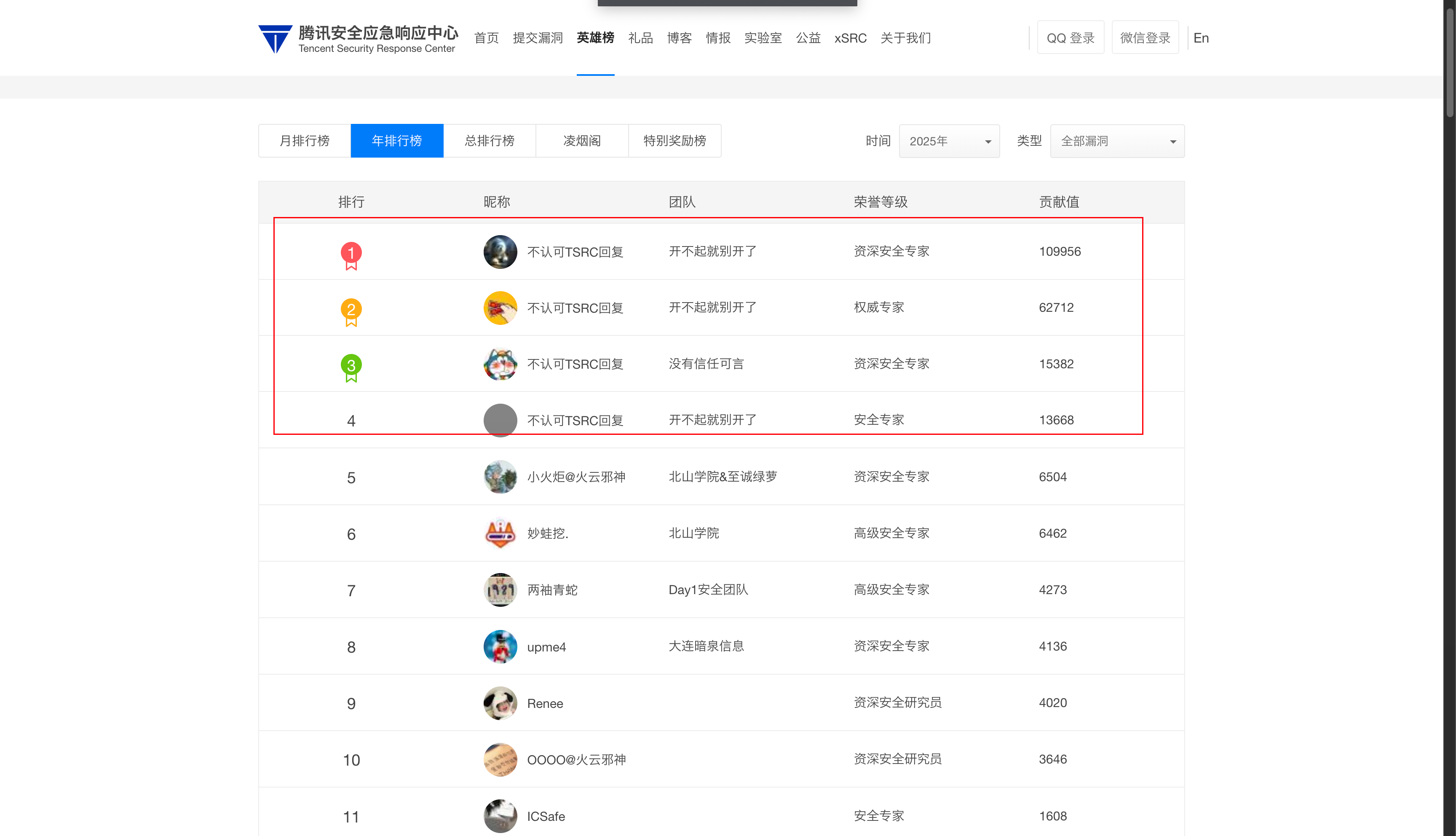The image size is (1456, 836).
Task: Switch language with the En link
Action: click(x=1201, y=38)
